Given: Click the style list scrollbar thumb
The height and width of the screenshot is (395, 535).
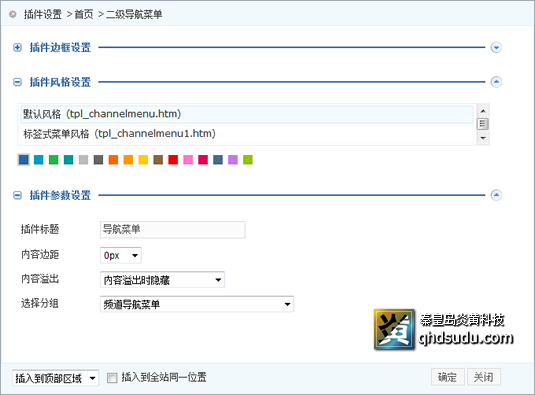Looking at the screenshot, I should 482,124.
